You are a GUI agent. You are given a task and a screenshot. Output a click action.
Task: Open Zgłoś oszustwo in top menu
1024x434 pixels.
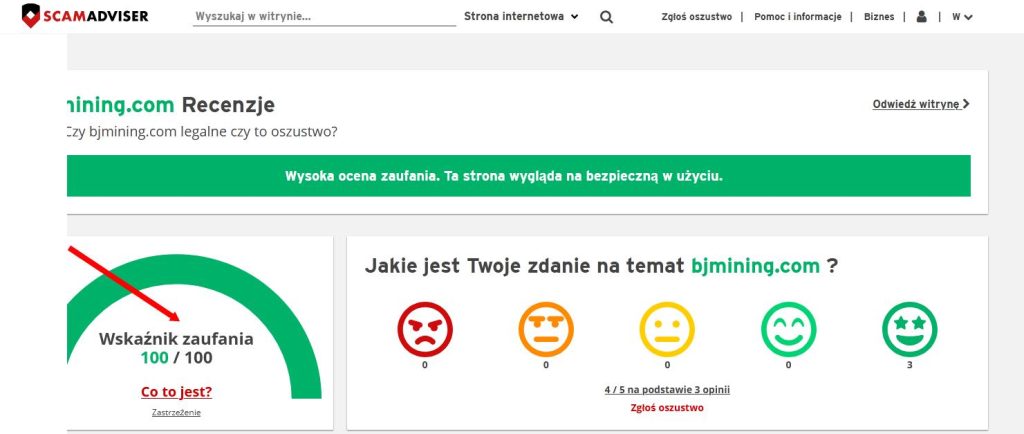(697, 17)
